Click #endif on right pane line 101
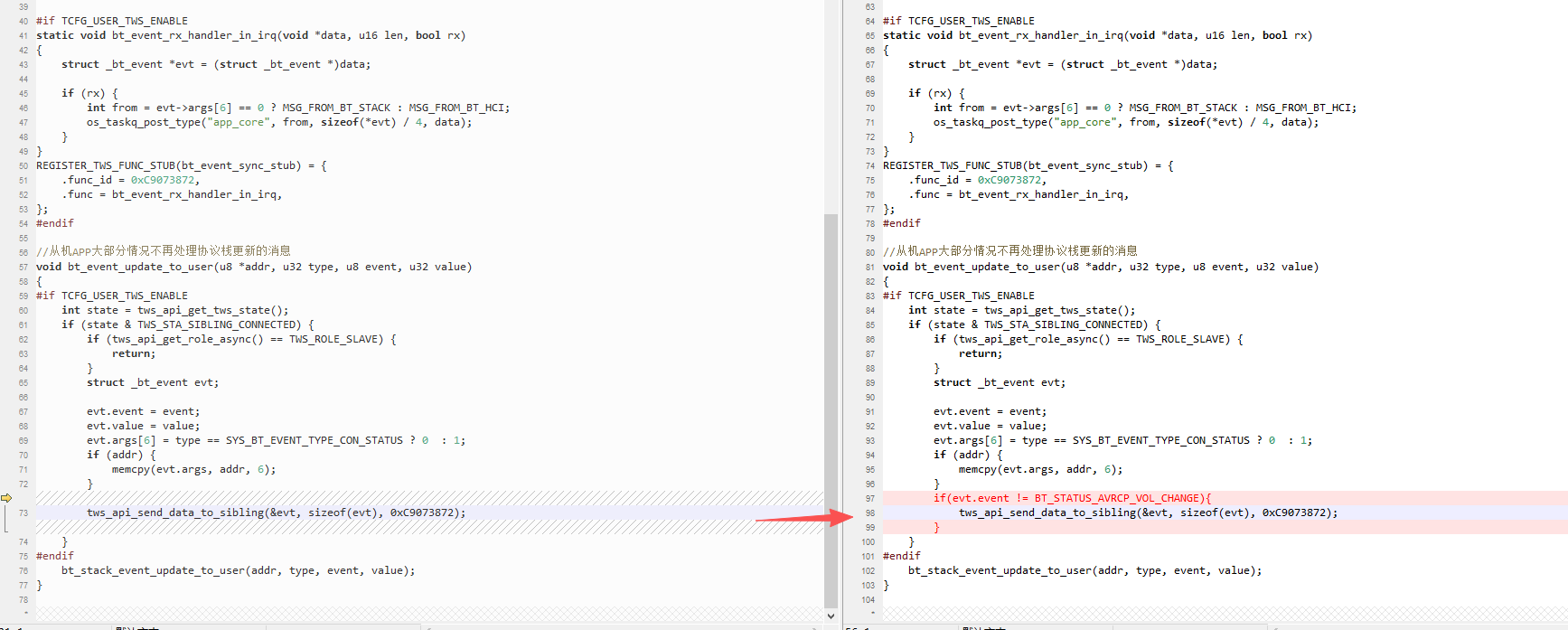The height and width of the screenshot is (630, 1568). click(x=902, y=556)
